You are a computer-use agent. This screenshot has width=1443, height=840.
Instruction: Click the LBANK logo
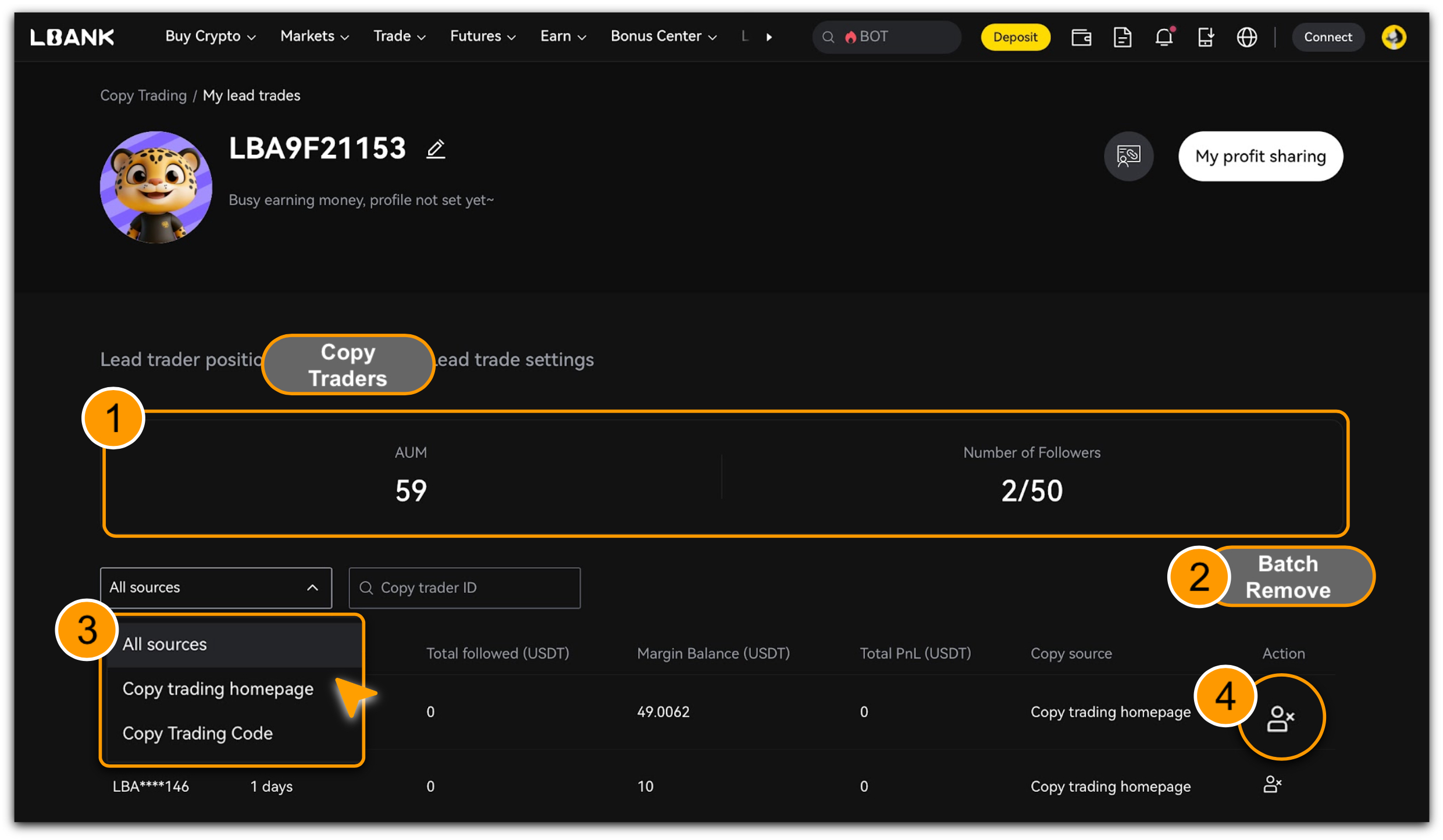[72, 37]
